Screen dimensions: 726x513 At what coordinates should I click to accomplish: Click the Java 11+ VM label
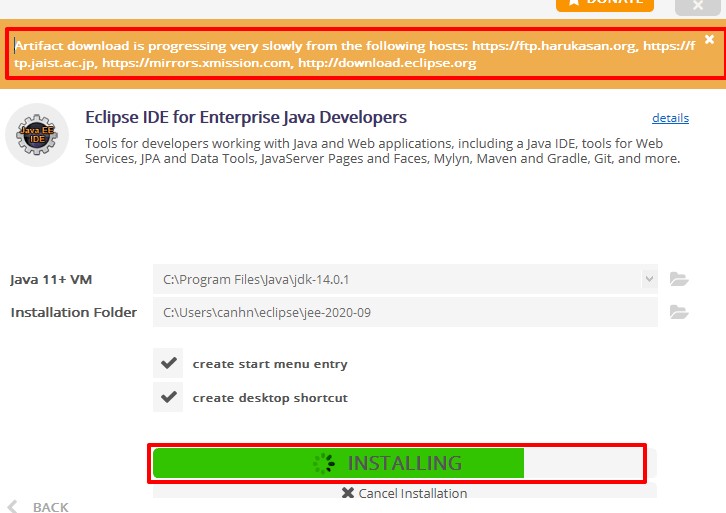tap(51, 280)
